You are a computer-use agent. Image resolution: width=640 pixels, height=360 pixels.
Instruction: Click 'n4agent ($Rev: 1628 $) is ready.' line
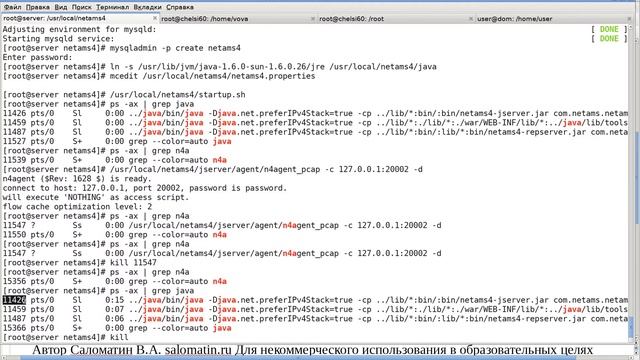tap(77, 179)
